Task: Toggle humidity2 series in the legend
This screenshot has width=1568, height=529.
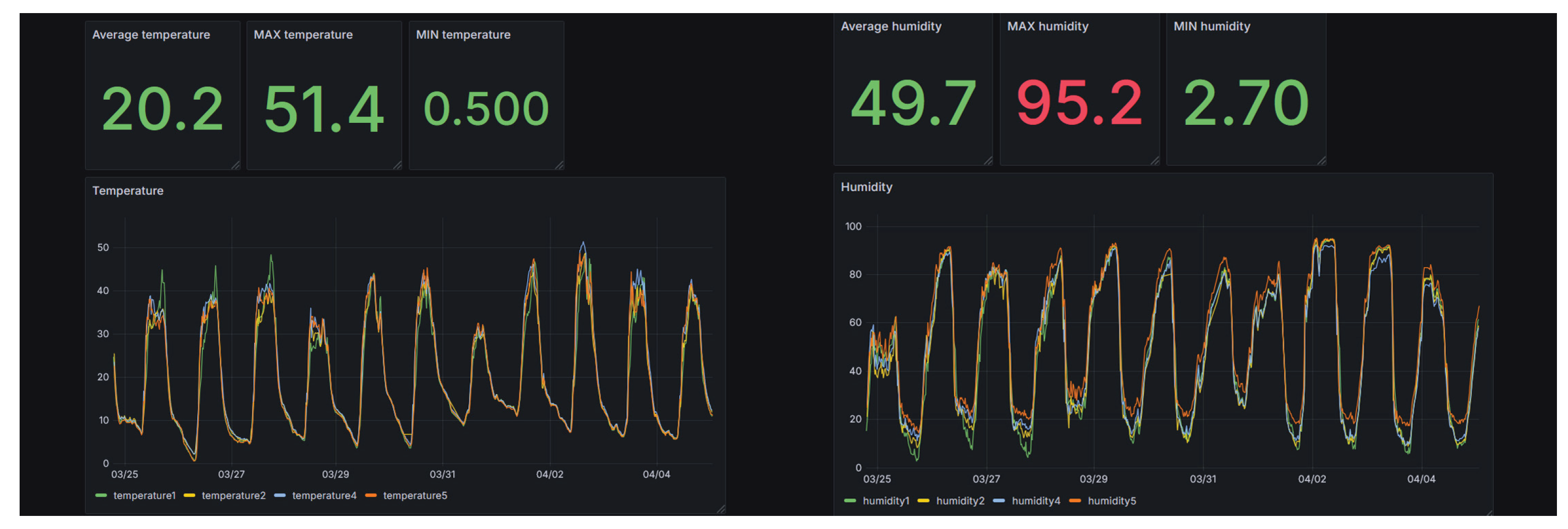Action: pyautogui.click(x=959, y=501)
